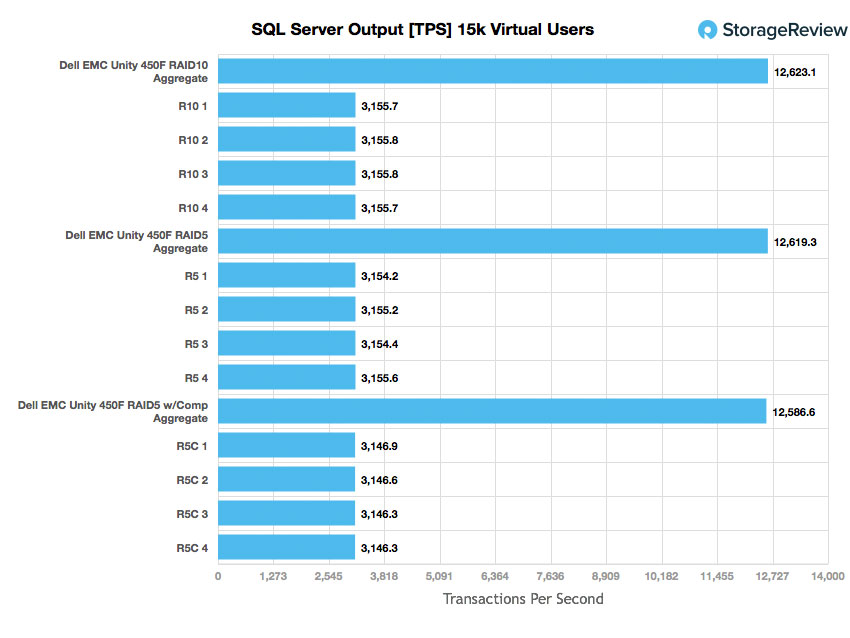Viewport: 850px width, 638px height.
Task: Click the R5 2 axis label
Action: (x=196, y=311)
